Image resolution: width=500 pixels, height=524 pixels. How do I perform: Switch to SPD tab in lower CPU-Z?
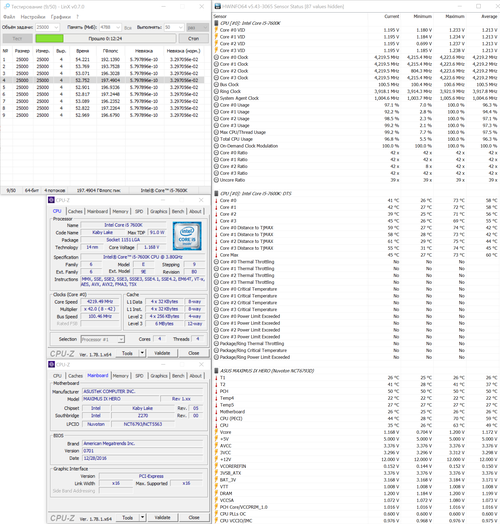tap(139, 376)
